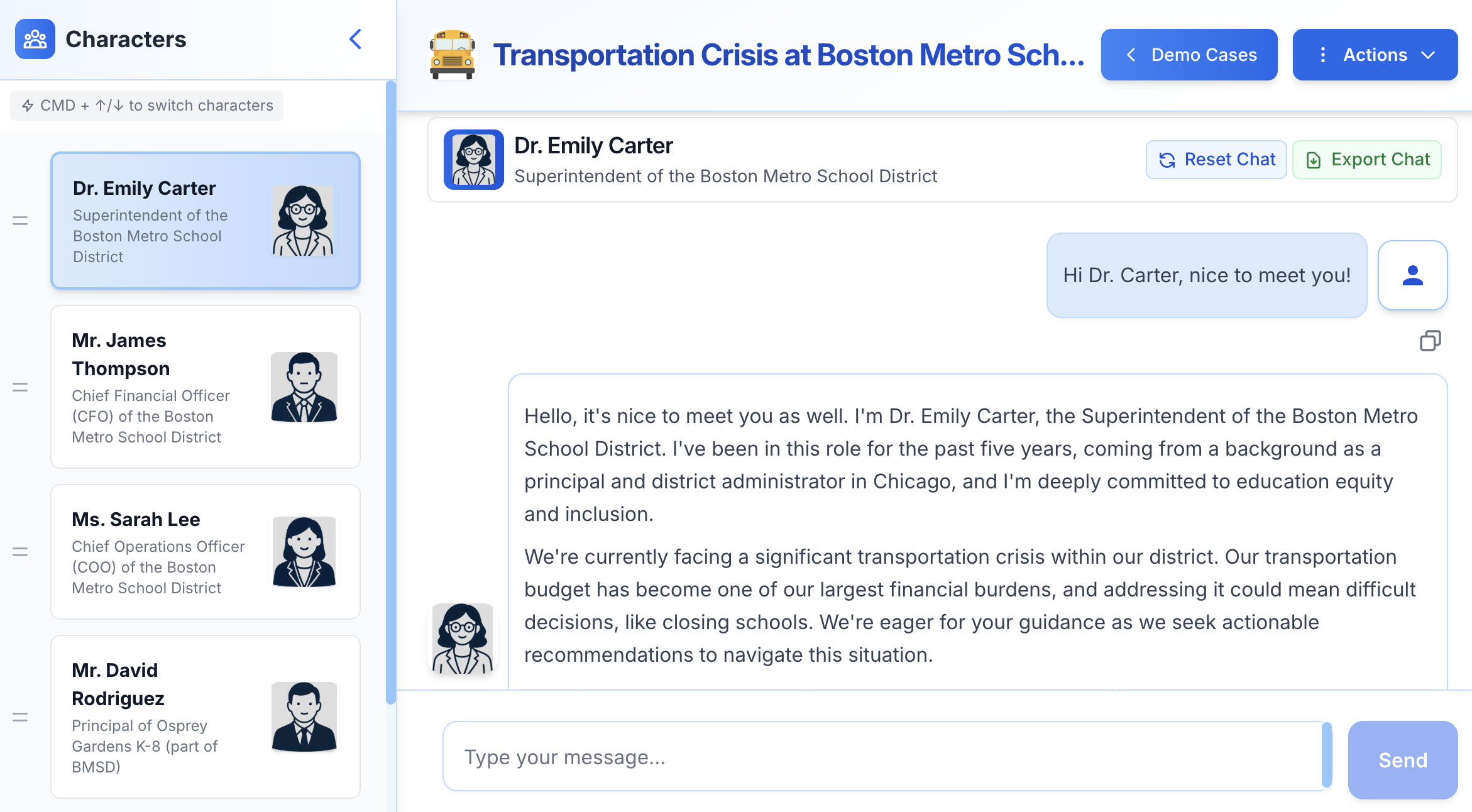The width and height of the screenshot is (1472, 812).
Task: Click drag handle beside Mr. David Rodriguez
Action: click(x=20, y=717)
